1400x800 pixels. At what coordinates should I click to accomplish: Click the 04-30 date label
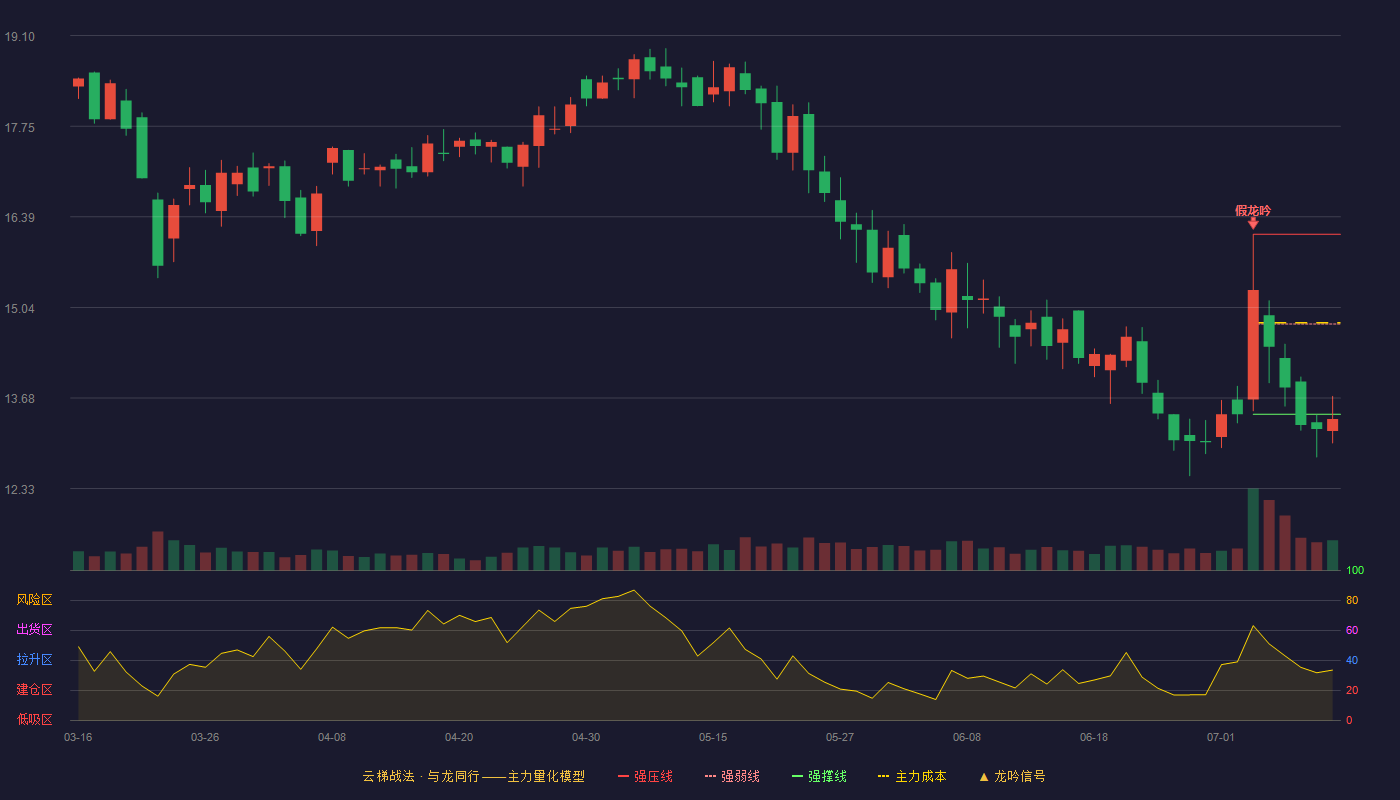[586, 737]
